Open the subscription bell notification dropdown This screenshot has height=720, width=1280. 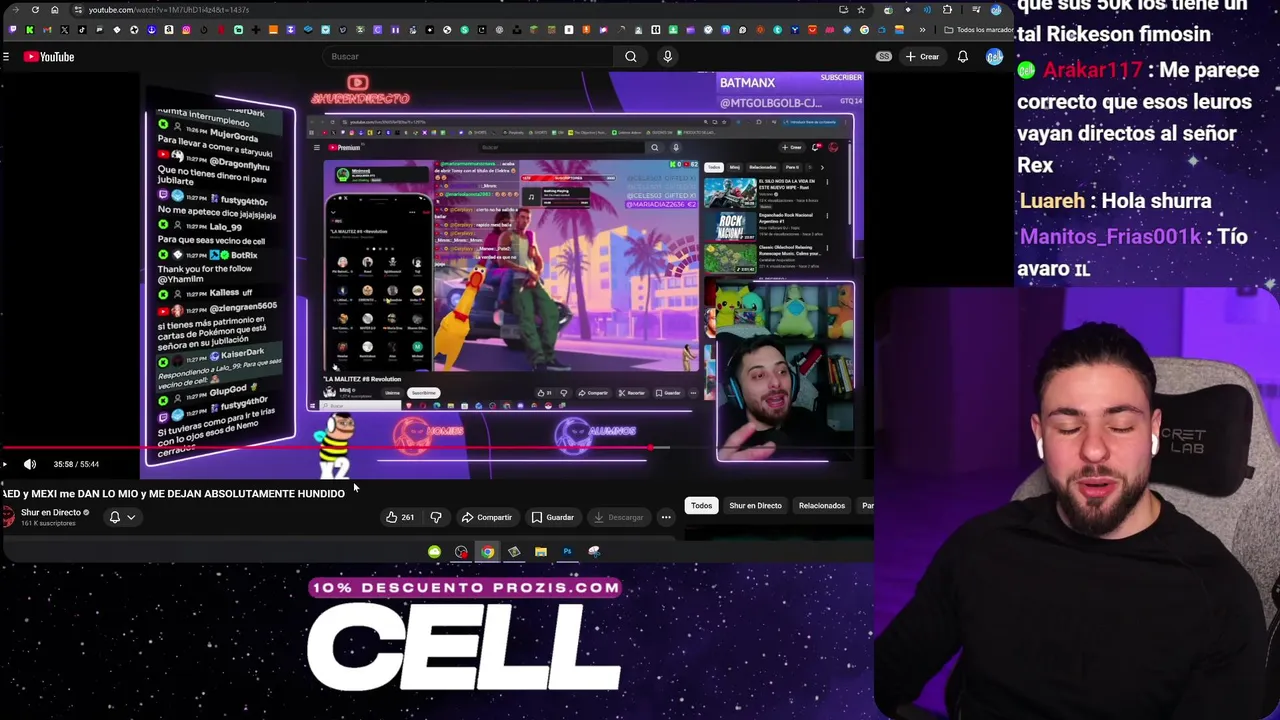(x=122, y=517)
